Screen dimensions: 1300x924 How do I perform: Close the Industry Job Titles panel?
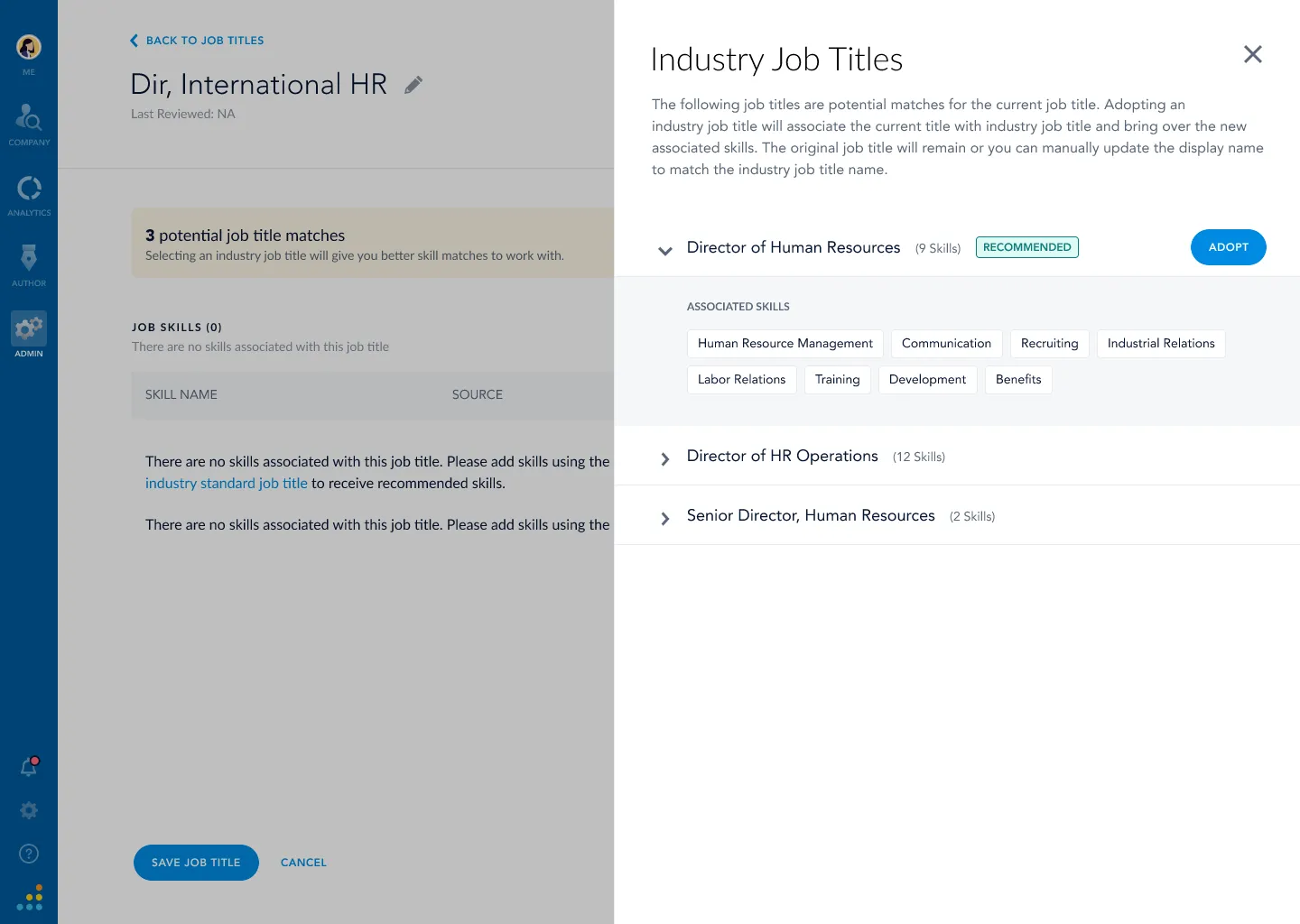(x=1253, y=54)
